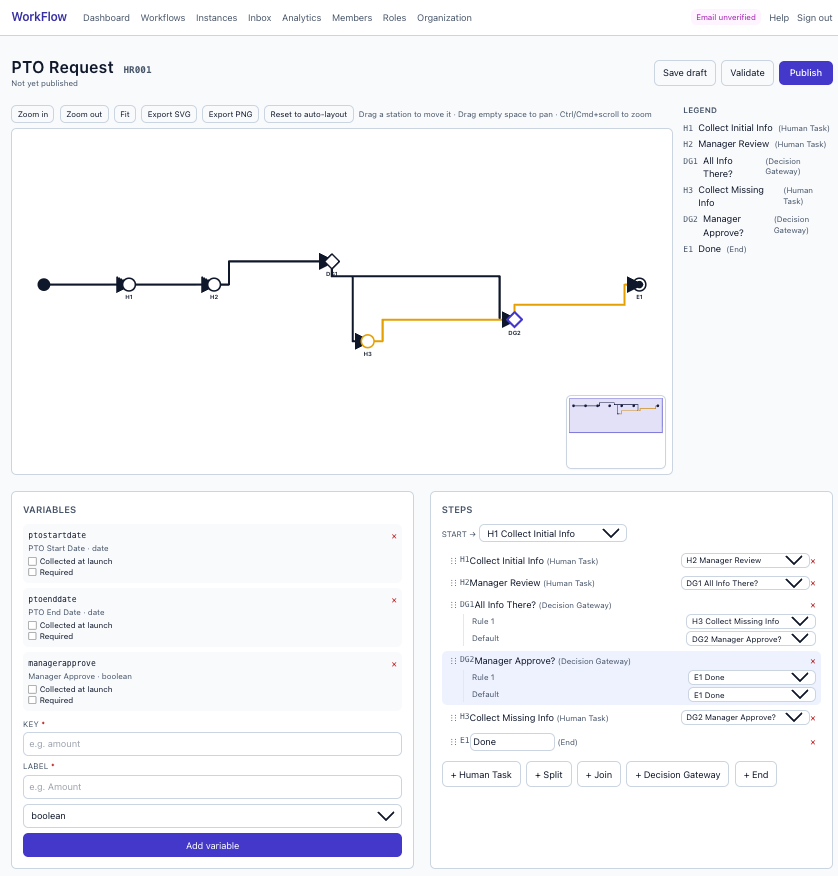Select the E1 end node on canvas

tap(640, 285)
